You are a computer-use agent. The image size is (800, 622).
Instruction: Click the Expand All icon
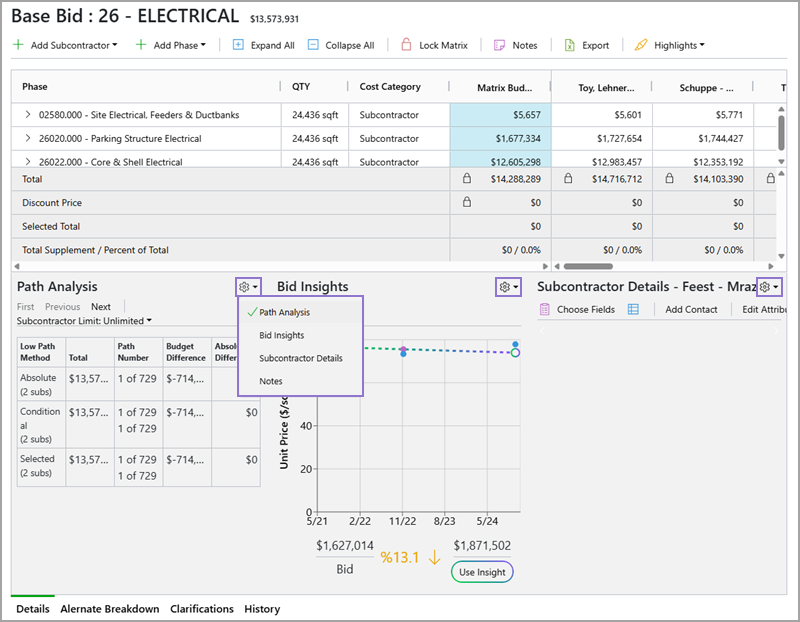[x=238, y=45]
